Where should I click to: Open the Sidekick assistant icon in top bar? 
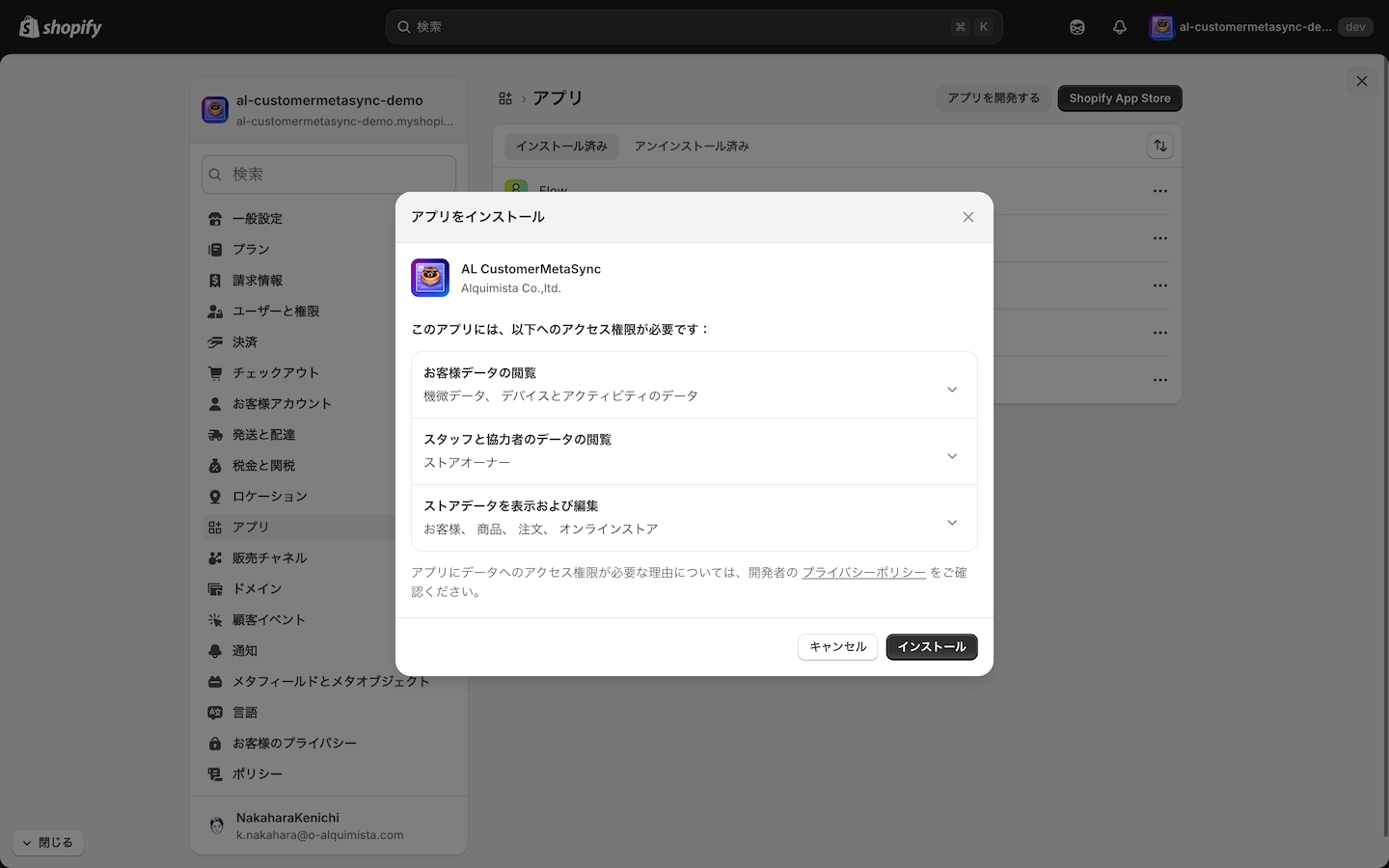(1077, 27)
